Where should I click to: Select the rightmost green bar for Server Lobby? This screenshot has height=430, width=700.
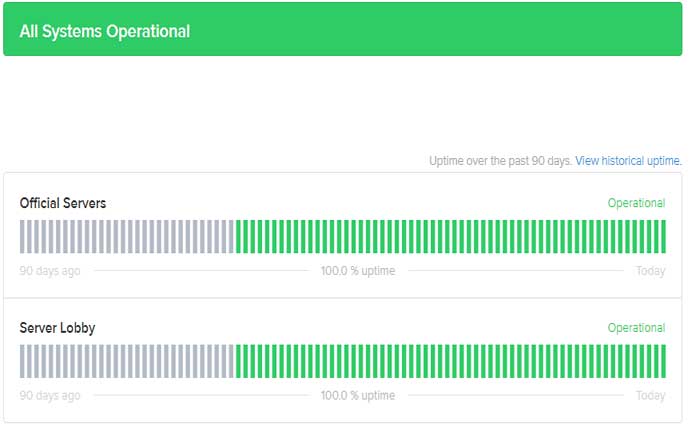[x=662, y=361]
